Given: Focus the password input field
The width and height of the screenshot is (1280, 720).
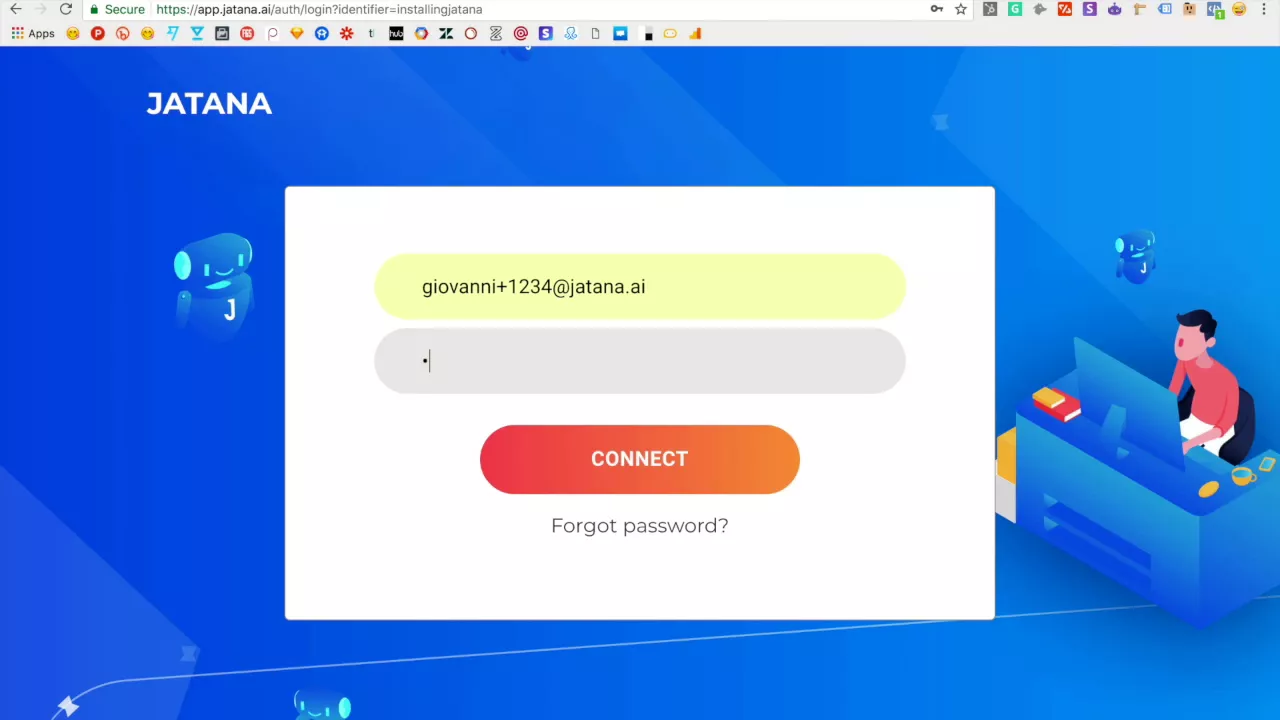Looking at the screenshot, I should pos(640,361).
